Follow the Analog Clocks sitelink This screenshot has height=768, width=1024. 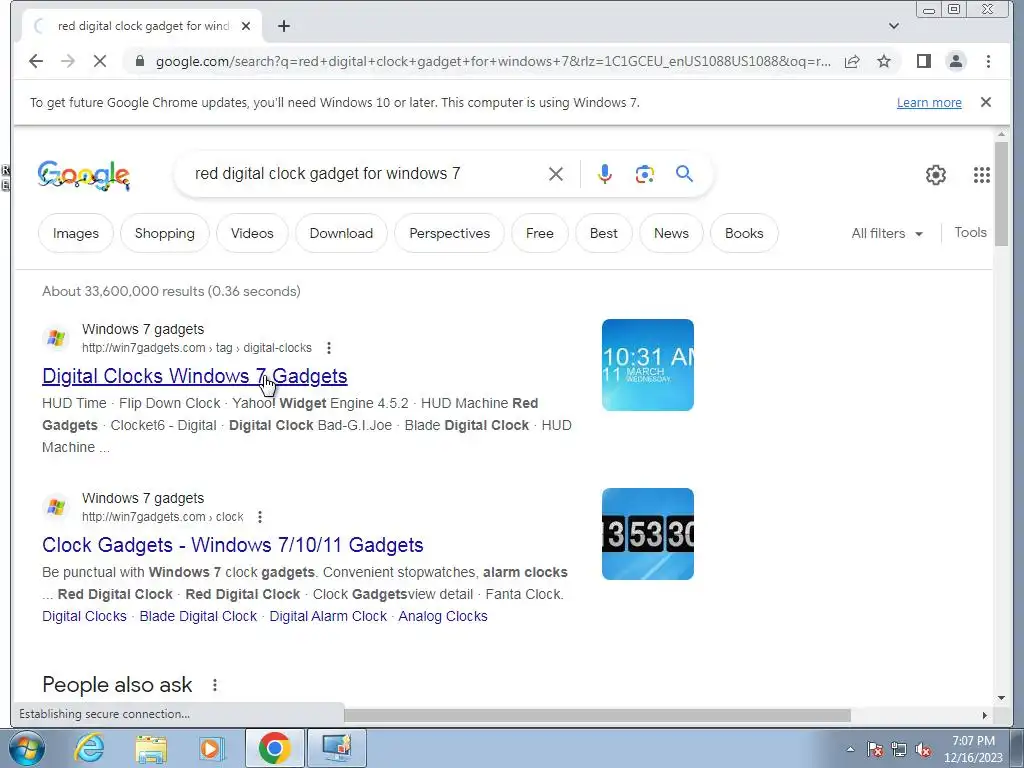coord(443,616)
